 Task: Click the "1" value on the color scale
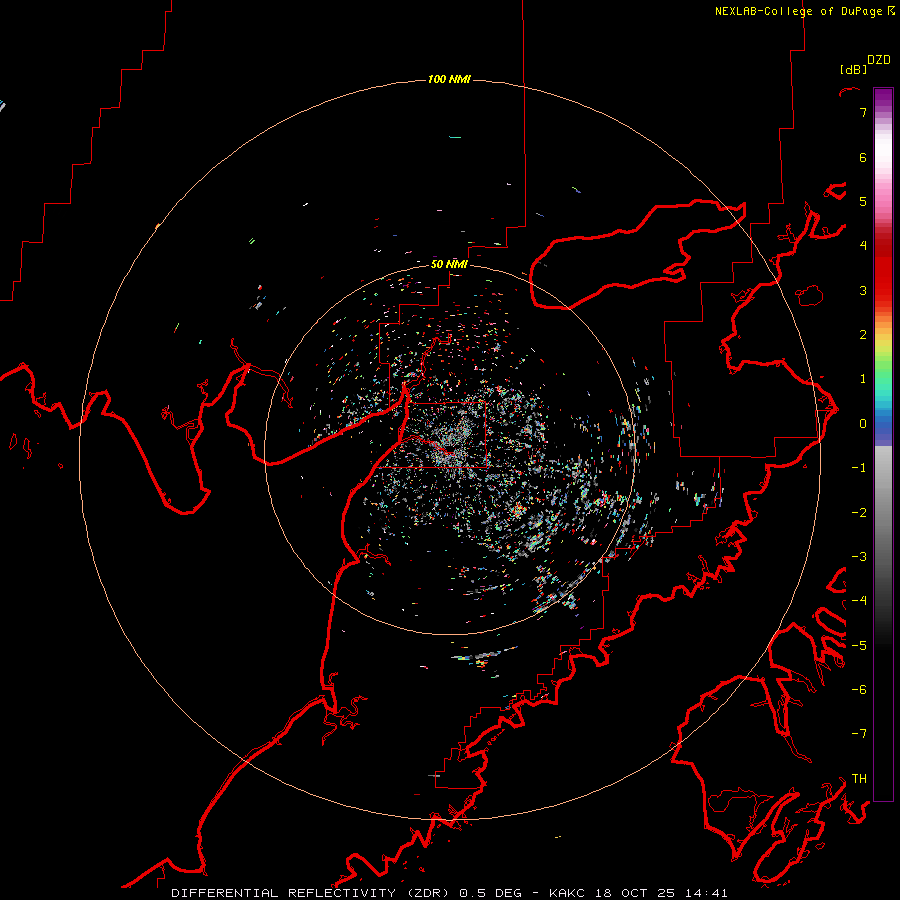pyautogui.click(x=863, y=379)
